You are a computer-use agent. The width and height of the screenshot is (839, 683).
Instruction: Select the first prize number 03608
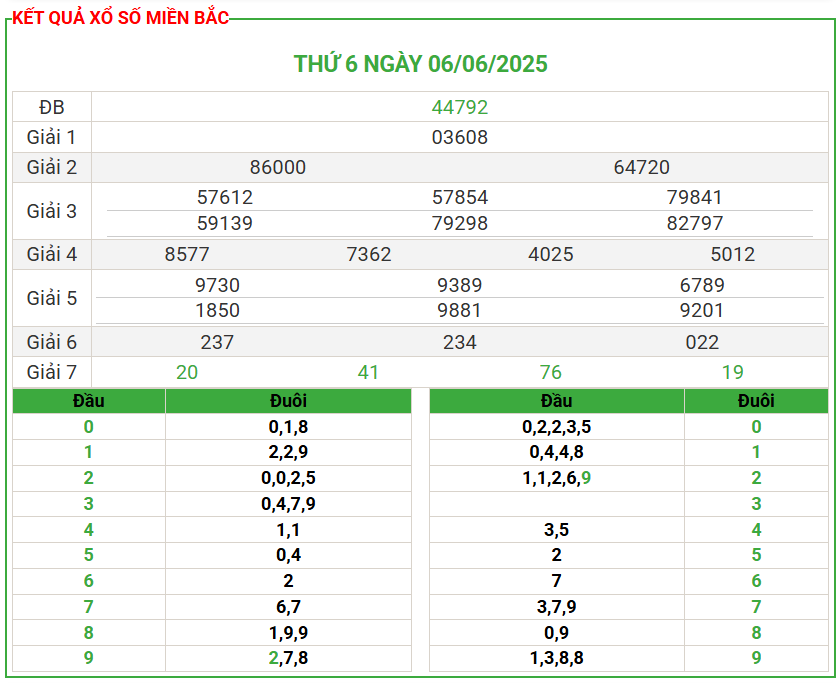tap(460, 137)
